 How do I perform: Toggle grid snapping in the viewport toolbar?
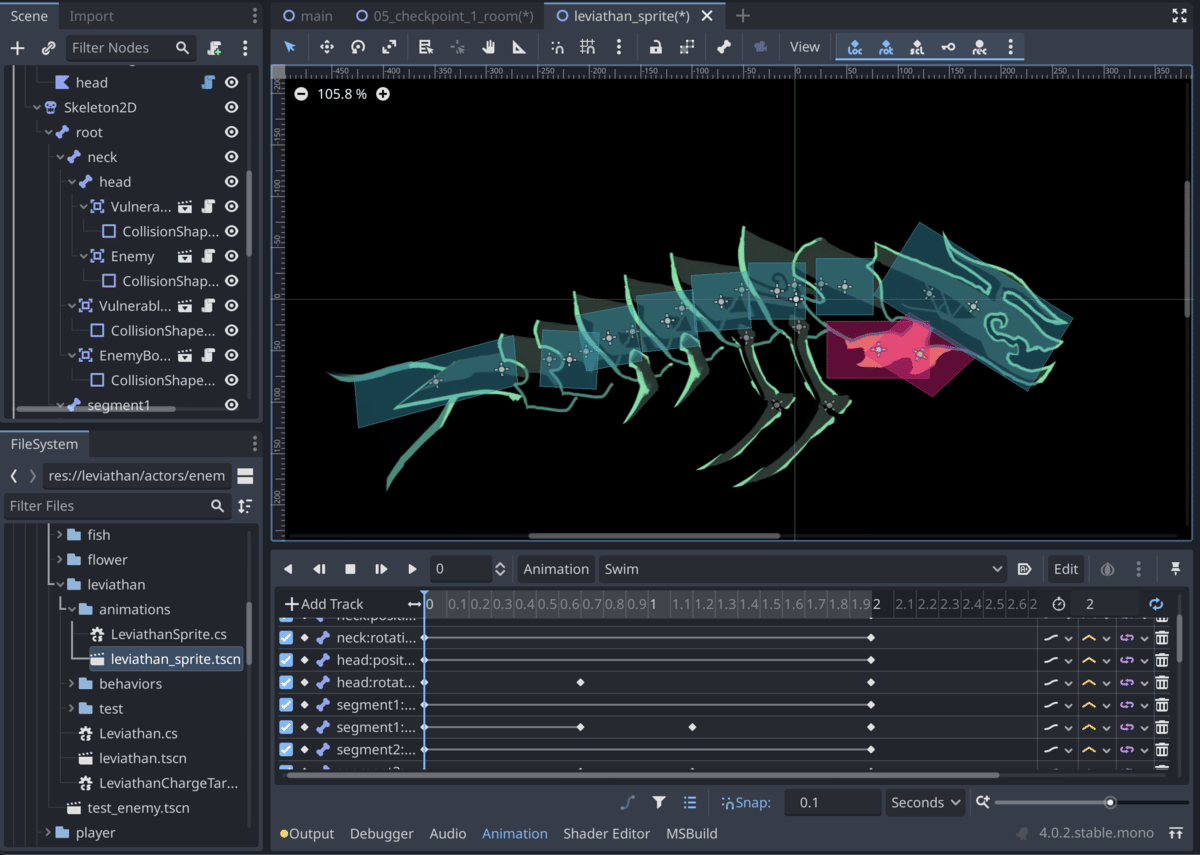pyautogui.click(x=587, y=47)
